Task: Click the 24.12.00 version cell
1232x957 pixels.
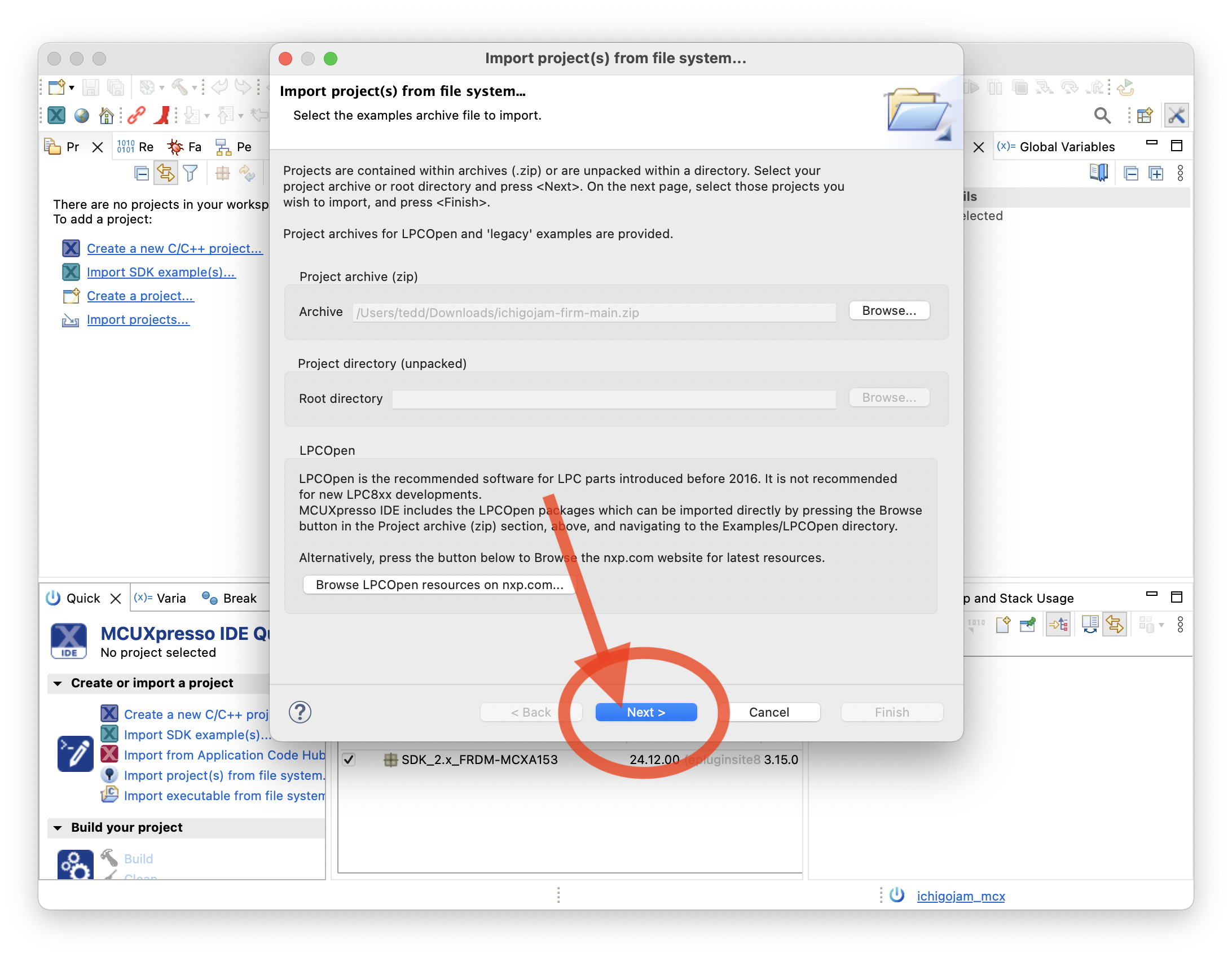Action: pos(654,760)
